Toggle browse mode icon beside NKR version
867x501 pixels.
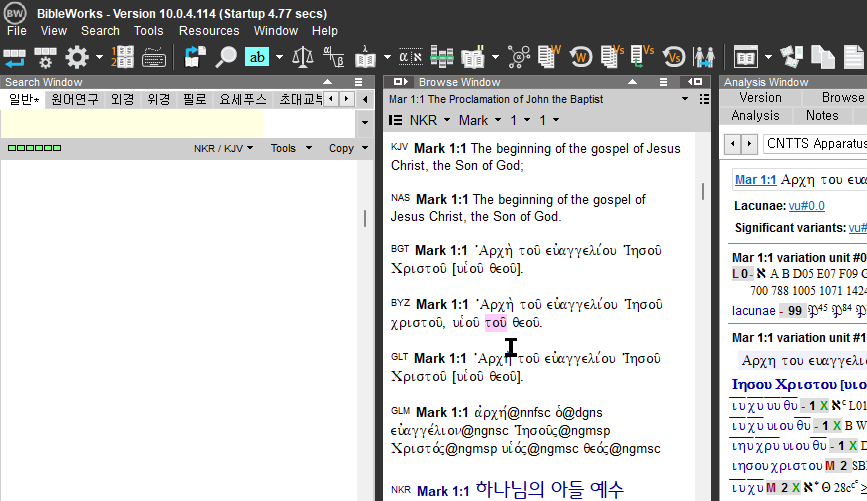(x=395, y=120)
